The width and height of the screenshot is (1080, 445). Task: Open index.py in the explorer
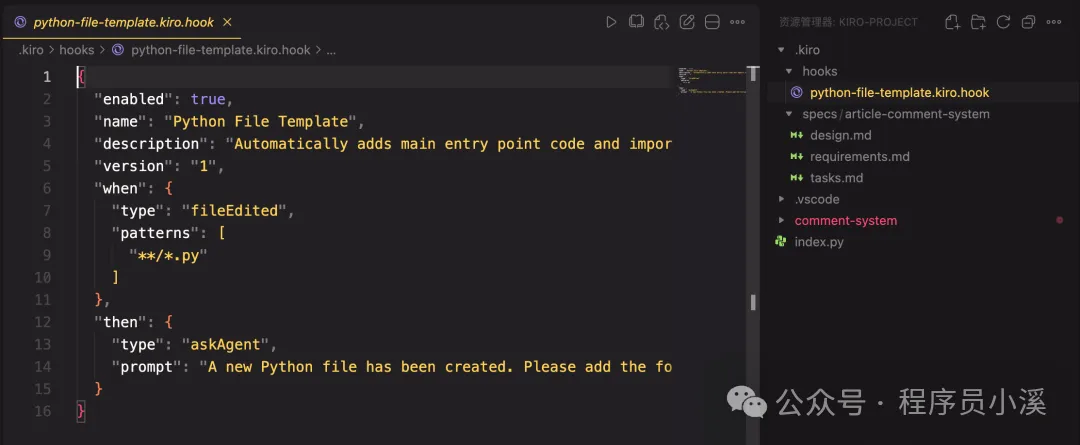pos(819,242)
